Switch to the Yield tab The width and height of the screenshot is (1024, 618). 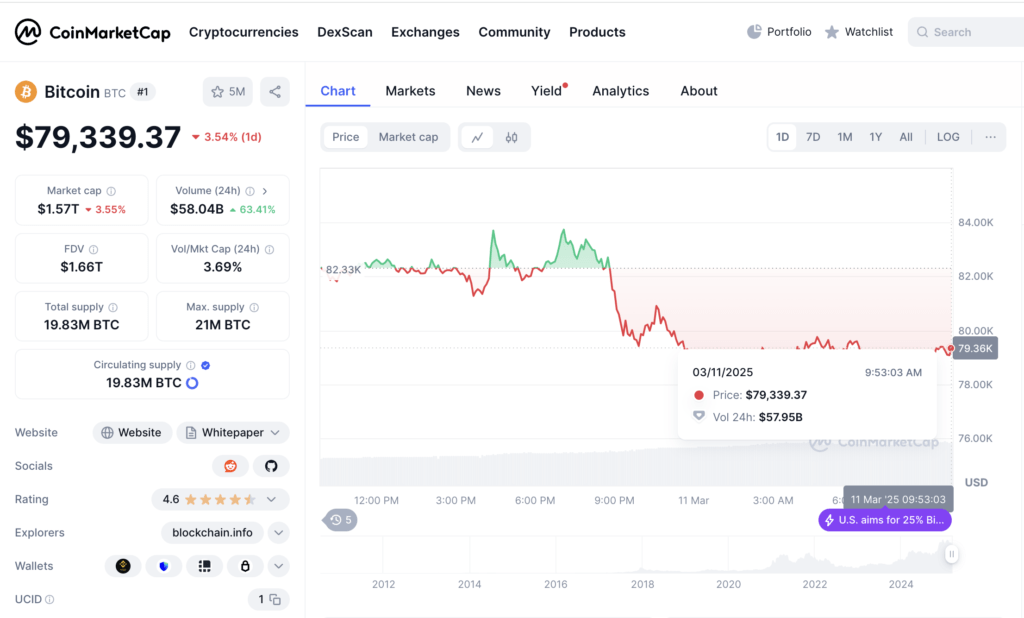547,91
